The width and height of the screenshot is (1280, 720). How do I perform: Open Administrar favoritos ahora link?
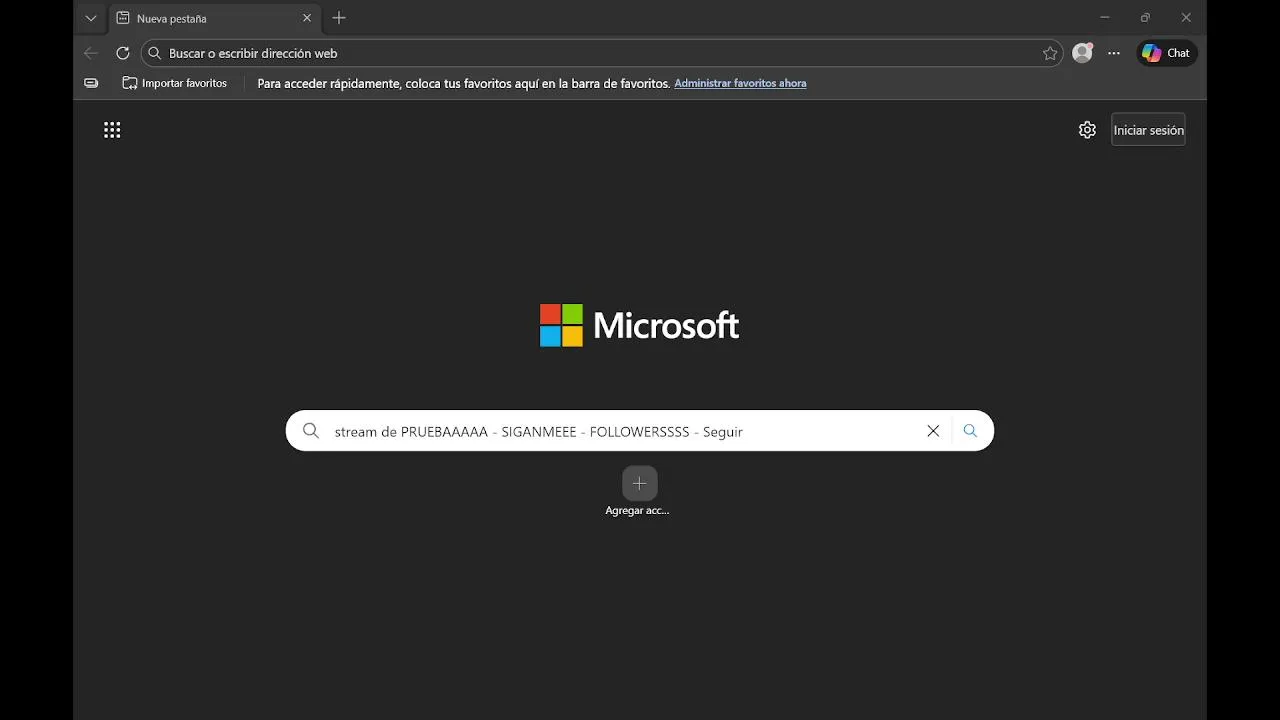pyautogui.click(x=740, y=83)
